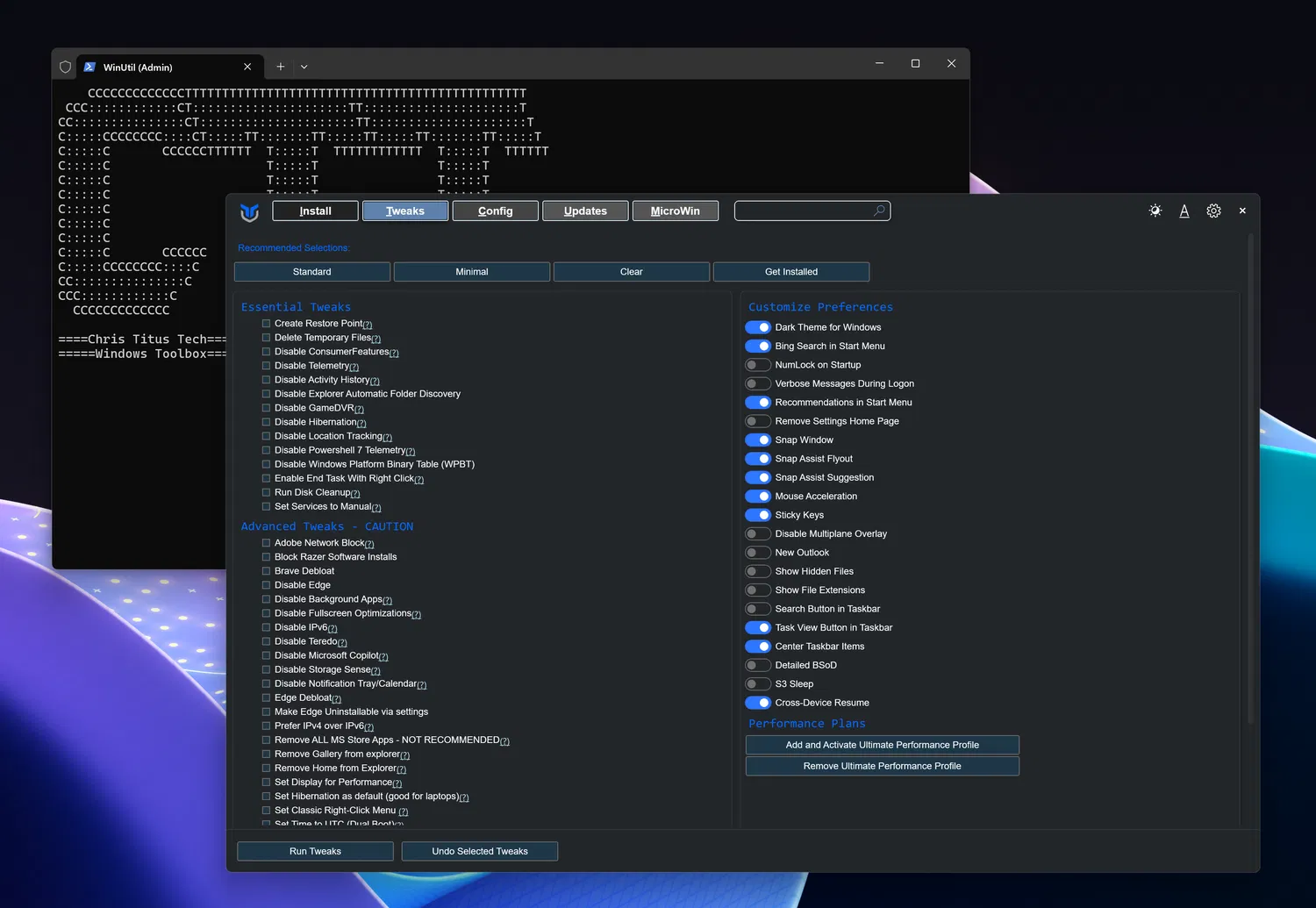1316x908 pixels.
Task: Enable Show File Extensions toggle
Action: click(x=758, y=590)
